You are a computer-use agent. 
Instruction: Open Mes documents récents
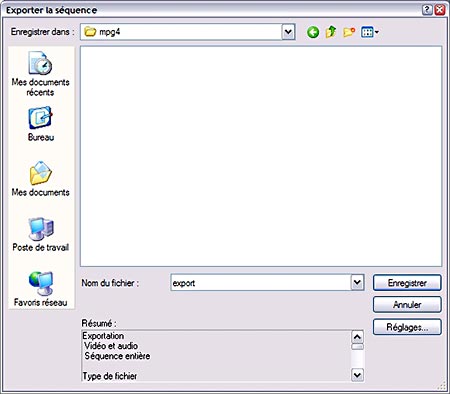point(40,74)
